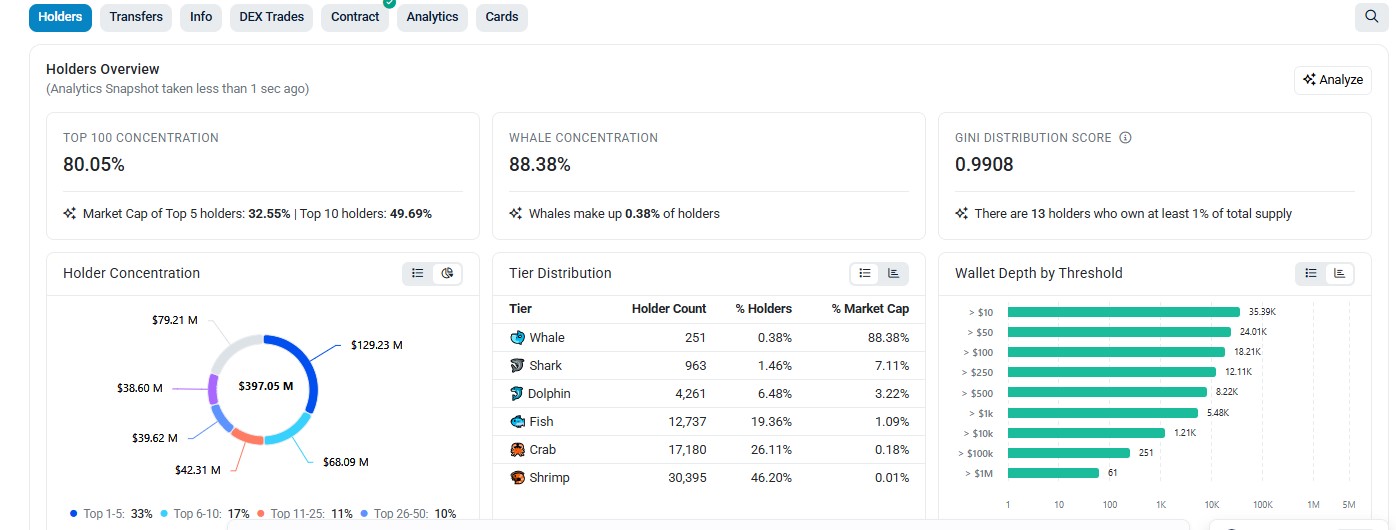
Task: Click the > $250 bar showing 12.11K
Action: [1112, 372]
